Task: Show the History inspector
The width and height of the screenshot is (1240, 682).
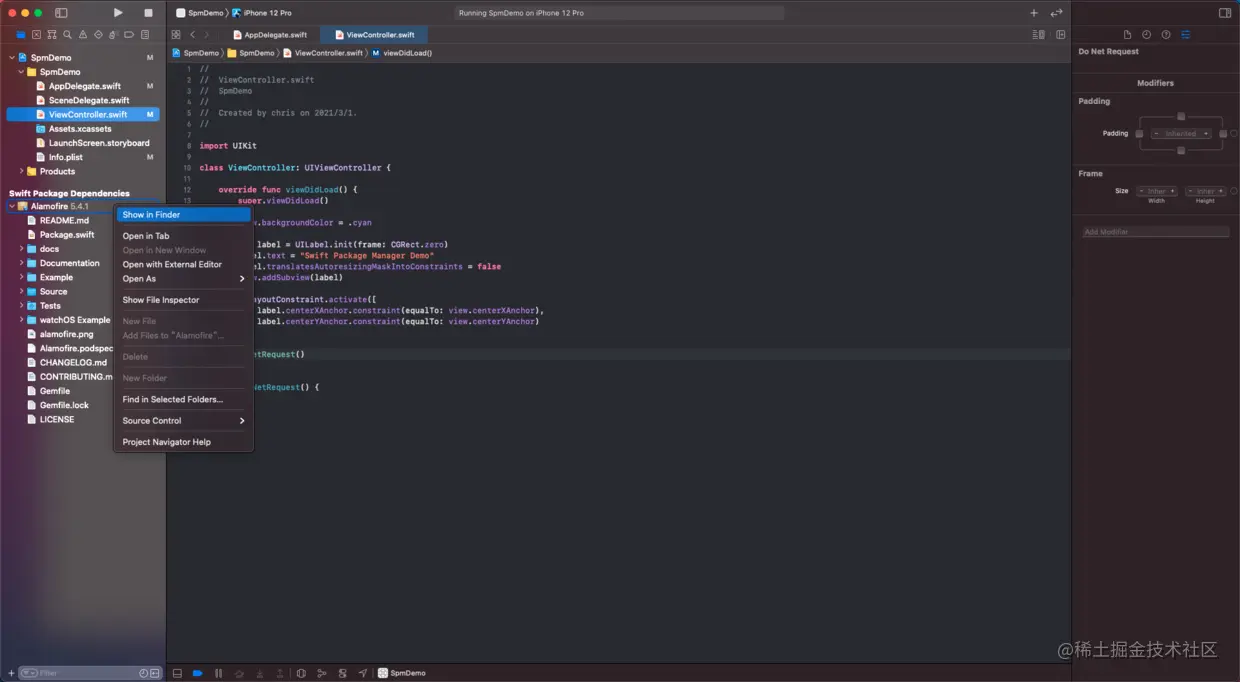Action: coord(1146,35)
